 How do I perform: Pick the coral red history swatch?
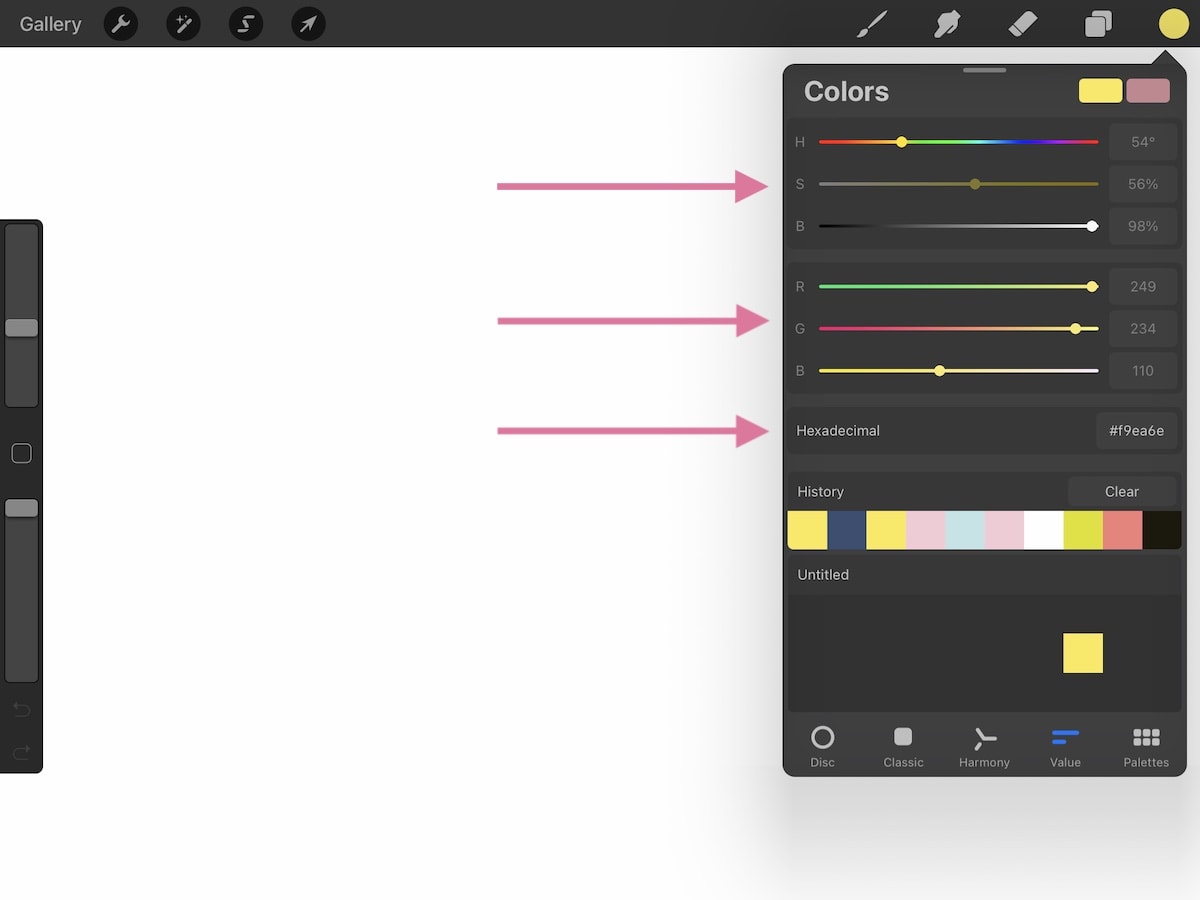coord(1123,530)
